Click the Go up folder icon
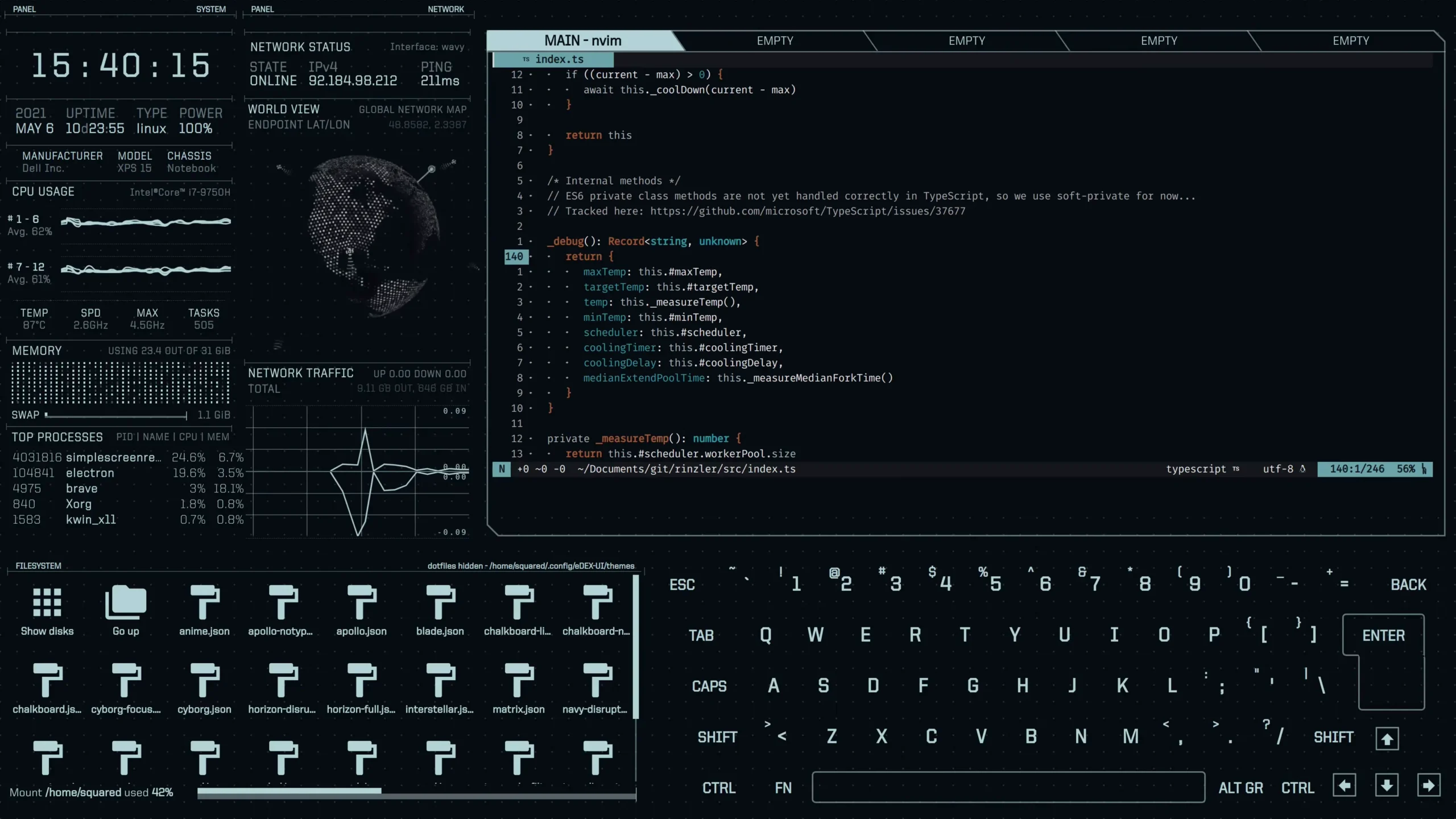1456x819 pixels. (125, 603)
